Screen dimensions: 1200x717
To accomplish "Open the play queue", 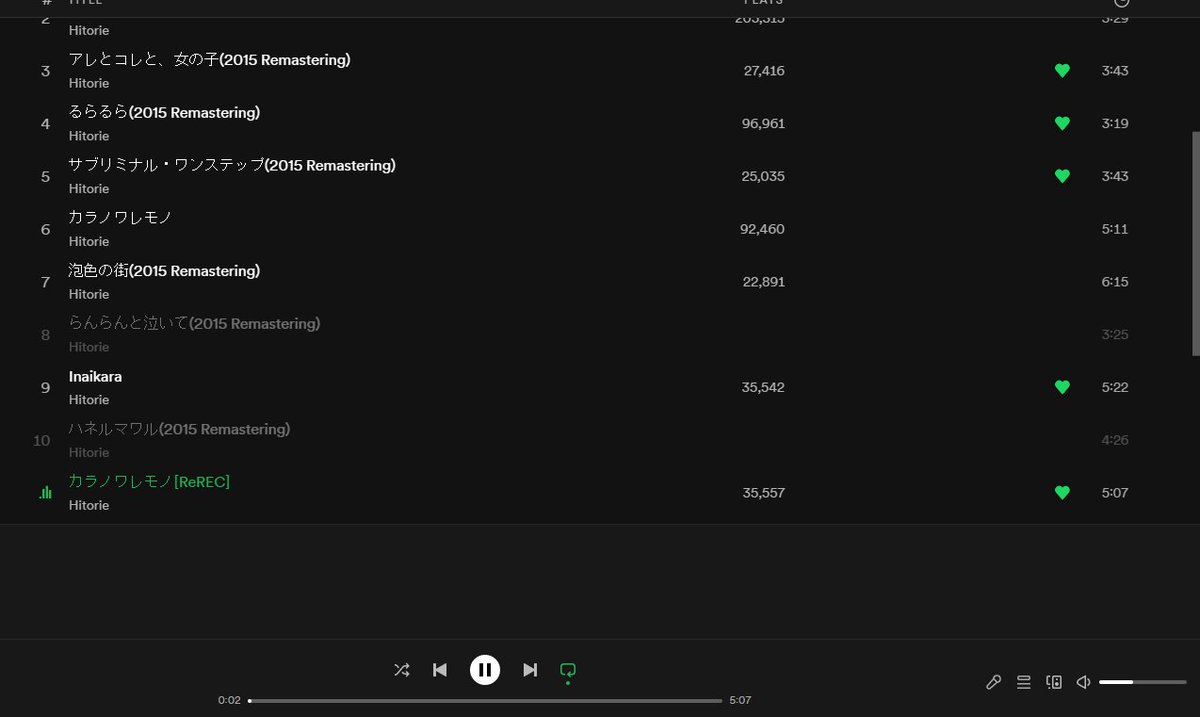I will [1023, 682].
